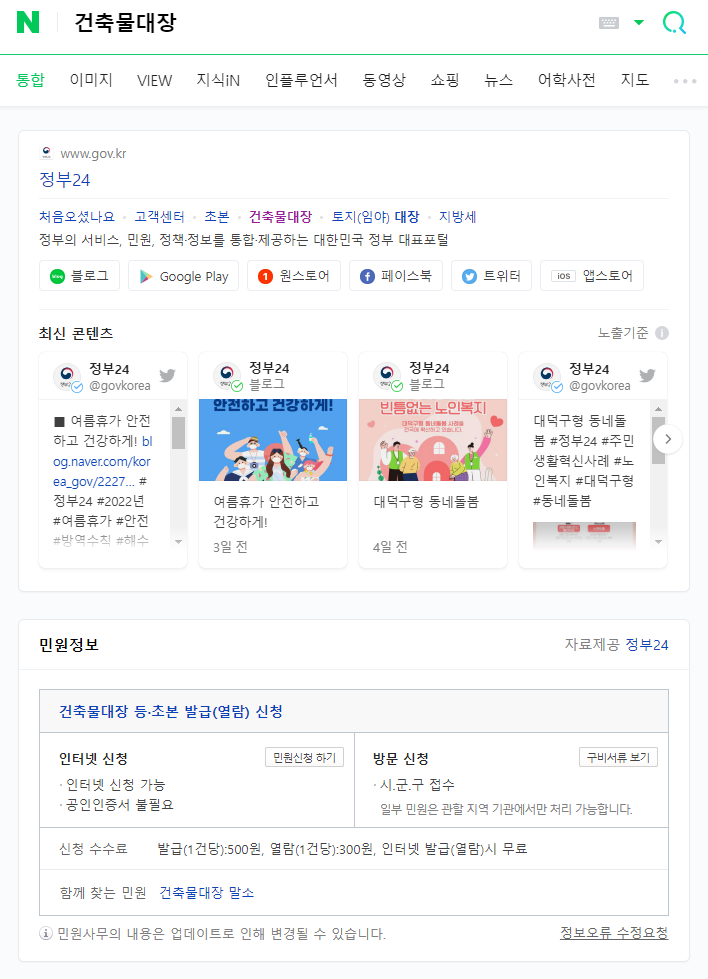Go to the 지도 tab
708x979 pixels.
(634, 80)
